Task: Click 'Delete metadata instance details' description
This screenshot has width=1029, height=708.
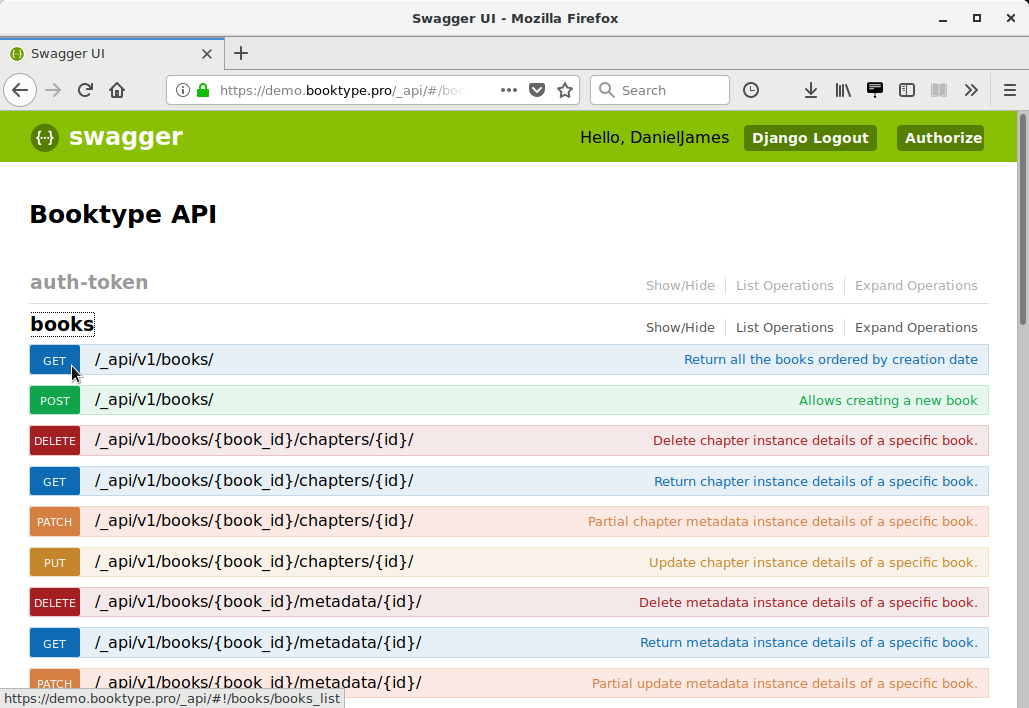Action: (x=808, y=602)
